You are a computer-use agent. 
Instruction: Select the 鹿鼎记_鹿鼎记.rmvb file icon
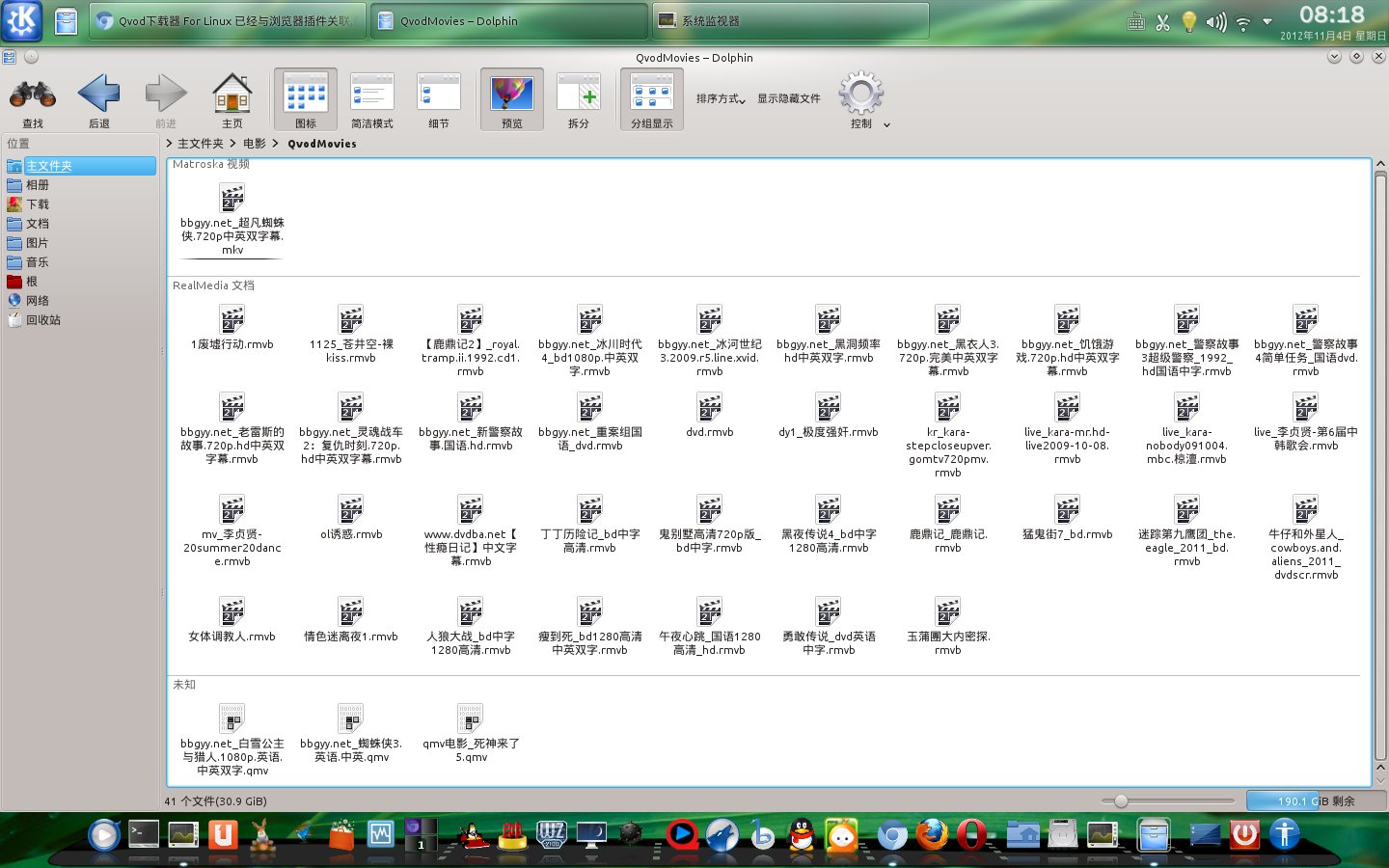pos(948,509)
